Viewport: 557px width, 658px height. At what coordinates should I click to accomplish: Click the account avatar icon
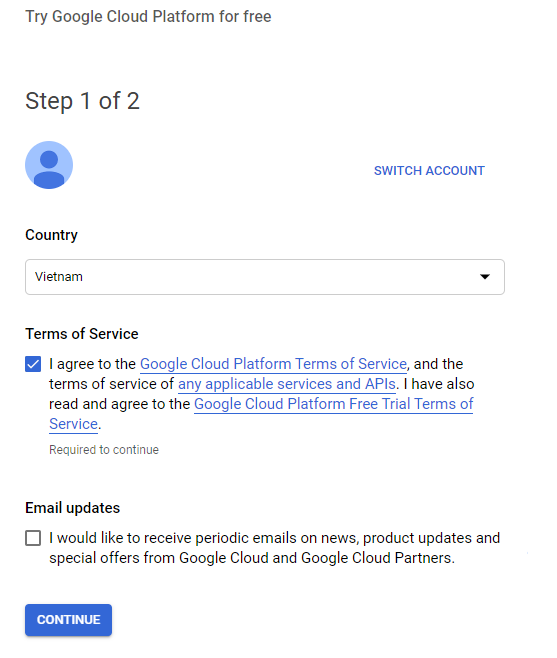(49, 165)
